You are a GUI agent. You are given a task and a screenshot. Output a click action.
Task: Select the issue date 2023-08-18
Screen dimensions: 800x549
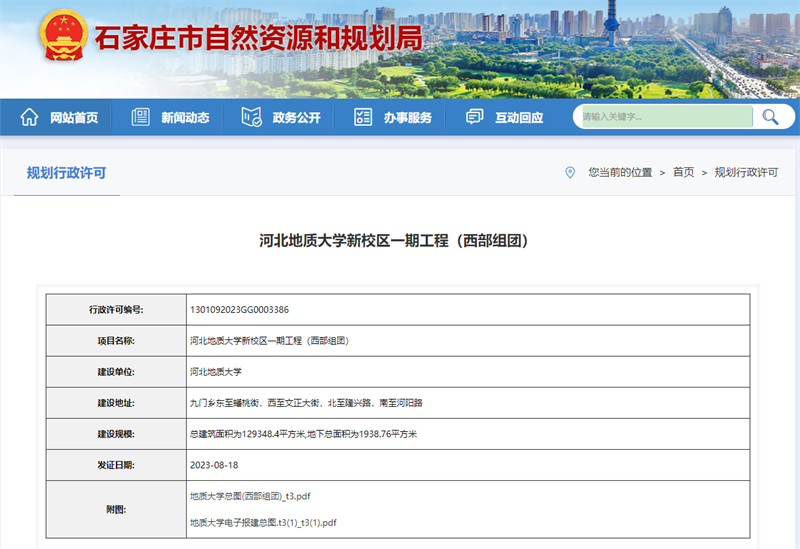coord(214,465)
